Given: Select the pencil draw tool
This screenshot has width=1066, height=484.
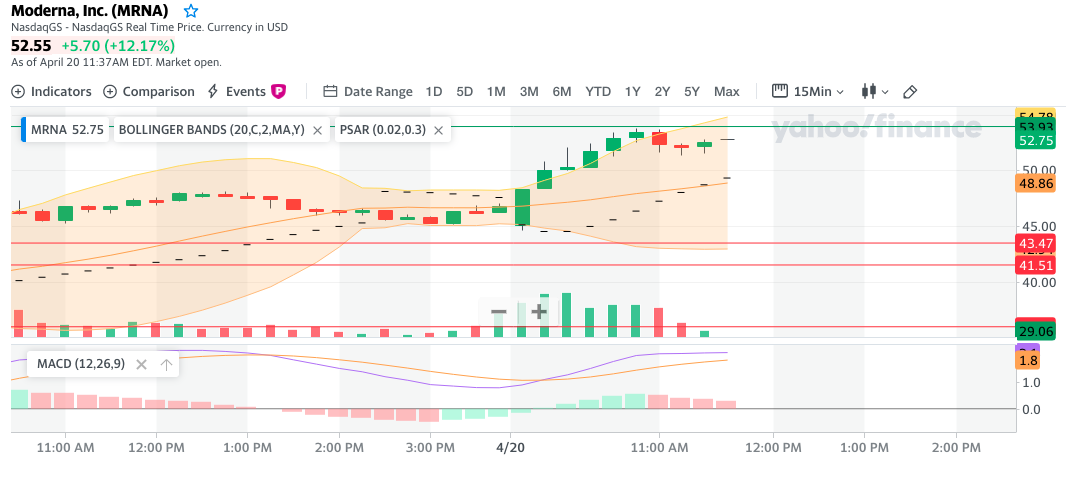Looking at the screenshot, I should coord(910,91).
